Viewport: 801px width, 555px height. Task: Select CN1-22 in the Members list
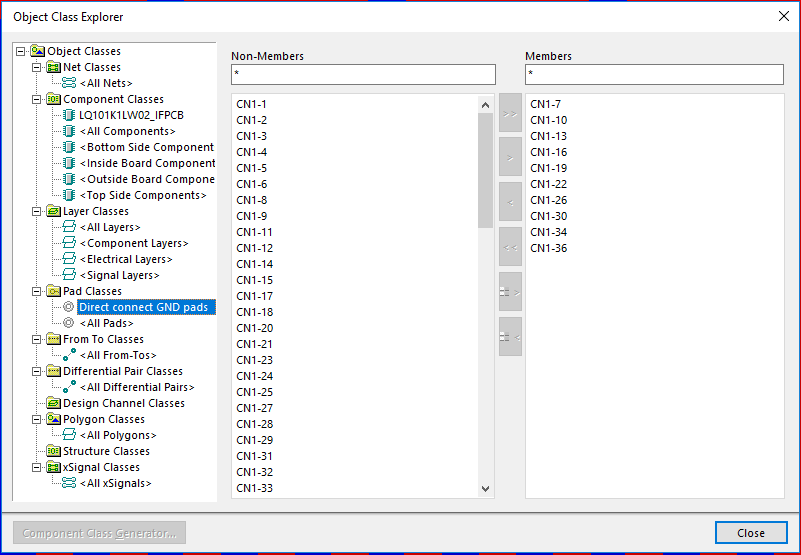549,184
